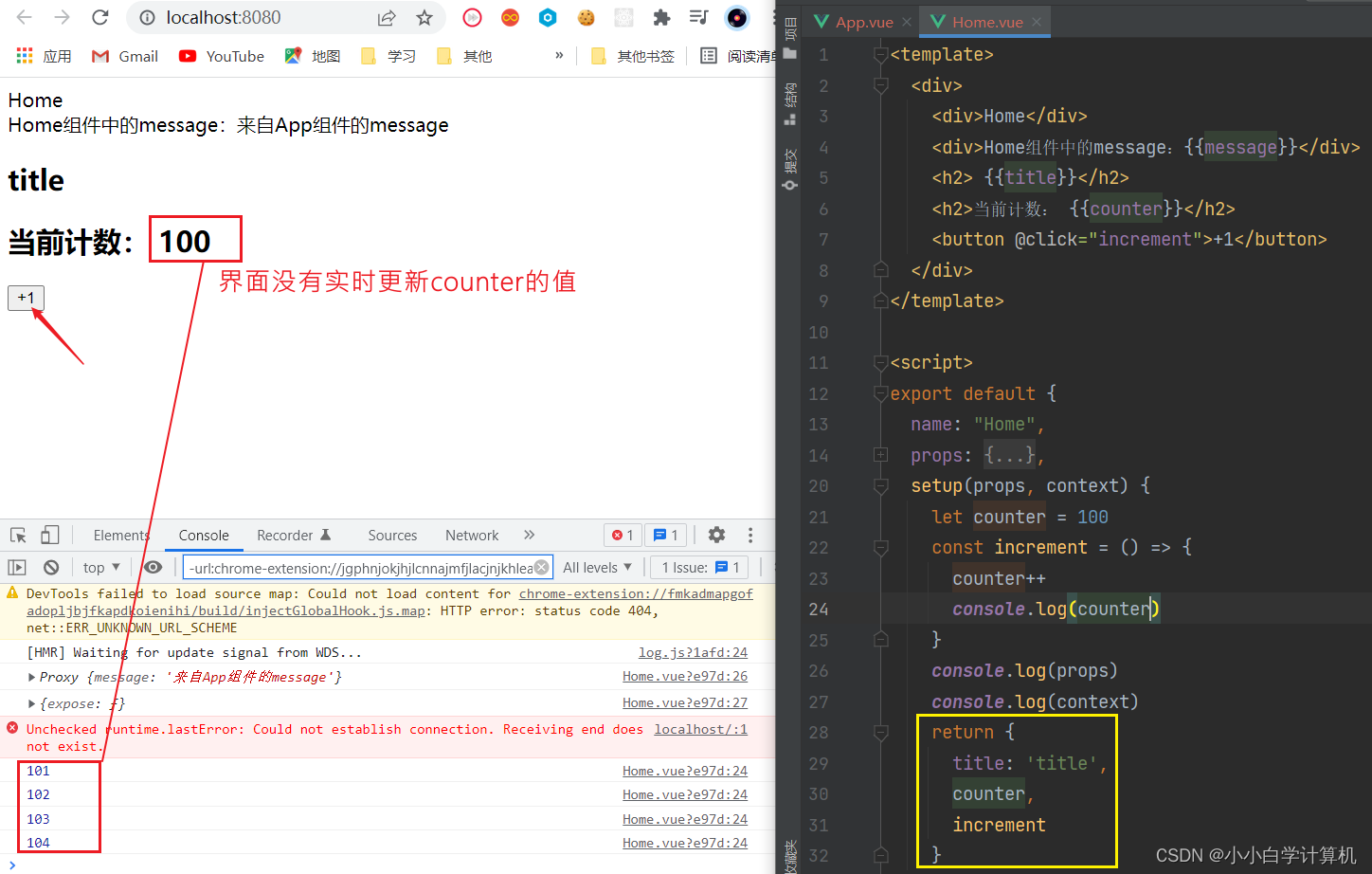Open Home.vue?e97d:26 source link
Viewport: 1372px width, 874px height.
[x=685, y=676]
